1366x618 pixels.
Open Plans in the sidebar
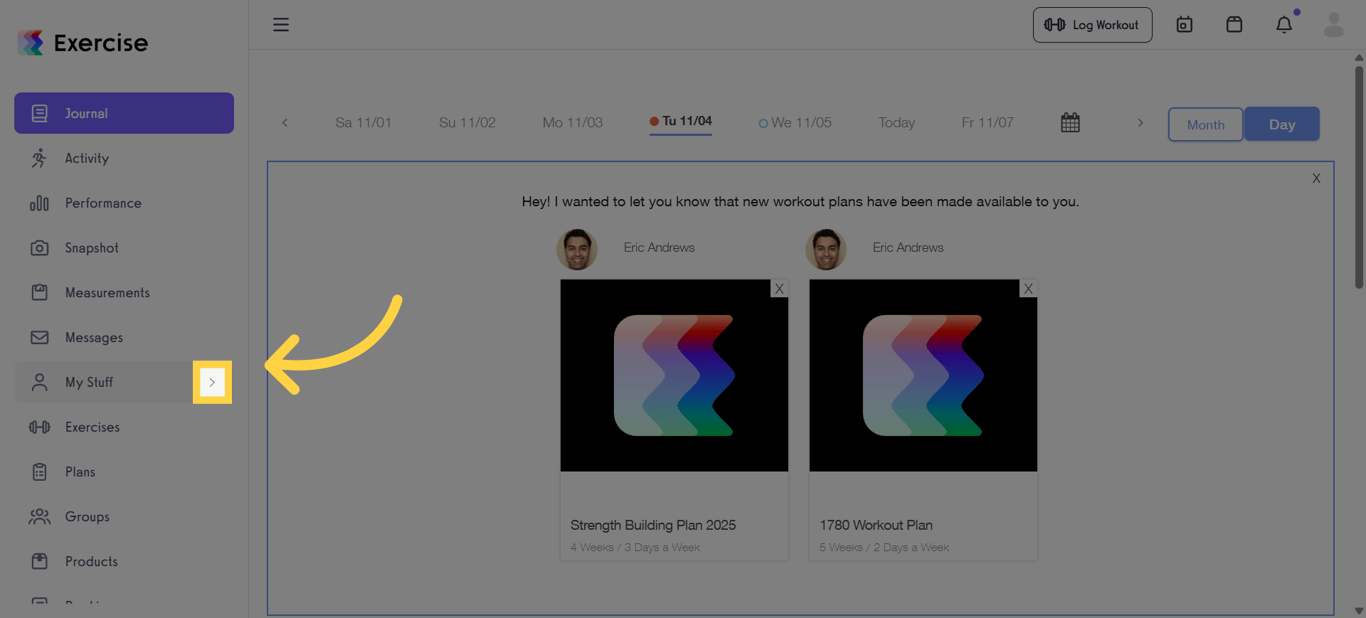(124, 472)
